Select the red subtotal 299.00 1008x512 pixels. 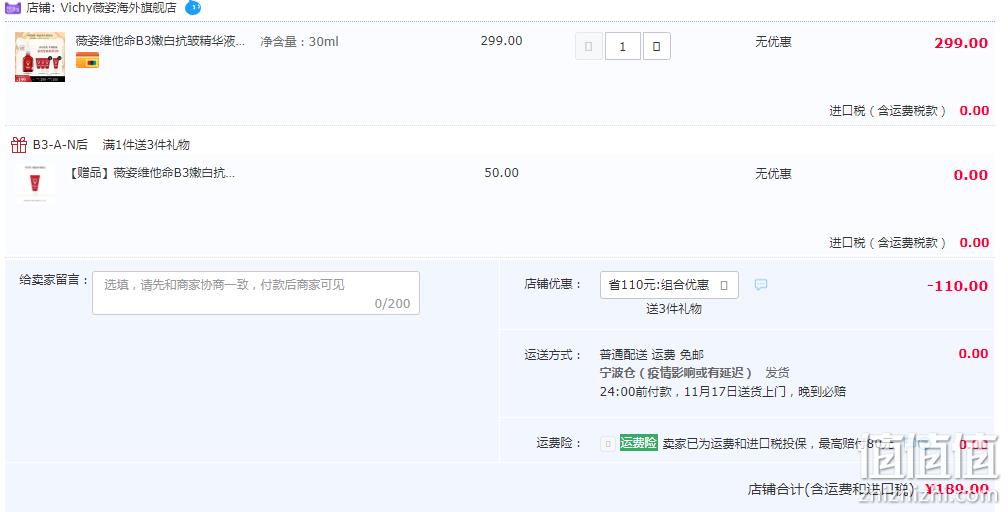(961, 43)
